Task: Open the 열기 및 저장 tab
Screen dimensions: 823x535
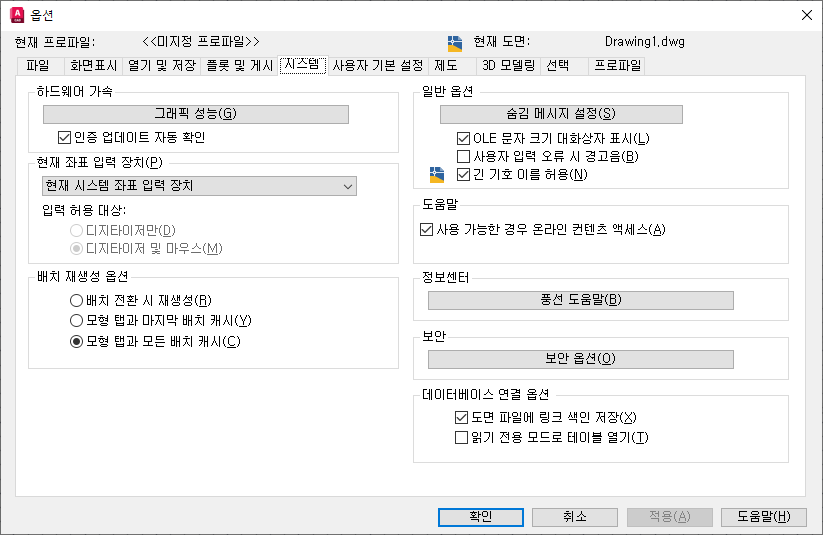Action: click(162, 66)
